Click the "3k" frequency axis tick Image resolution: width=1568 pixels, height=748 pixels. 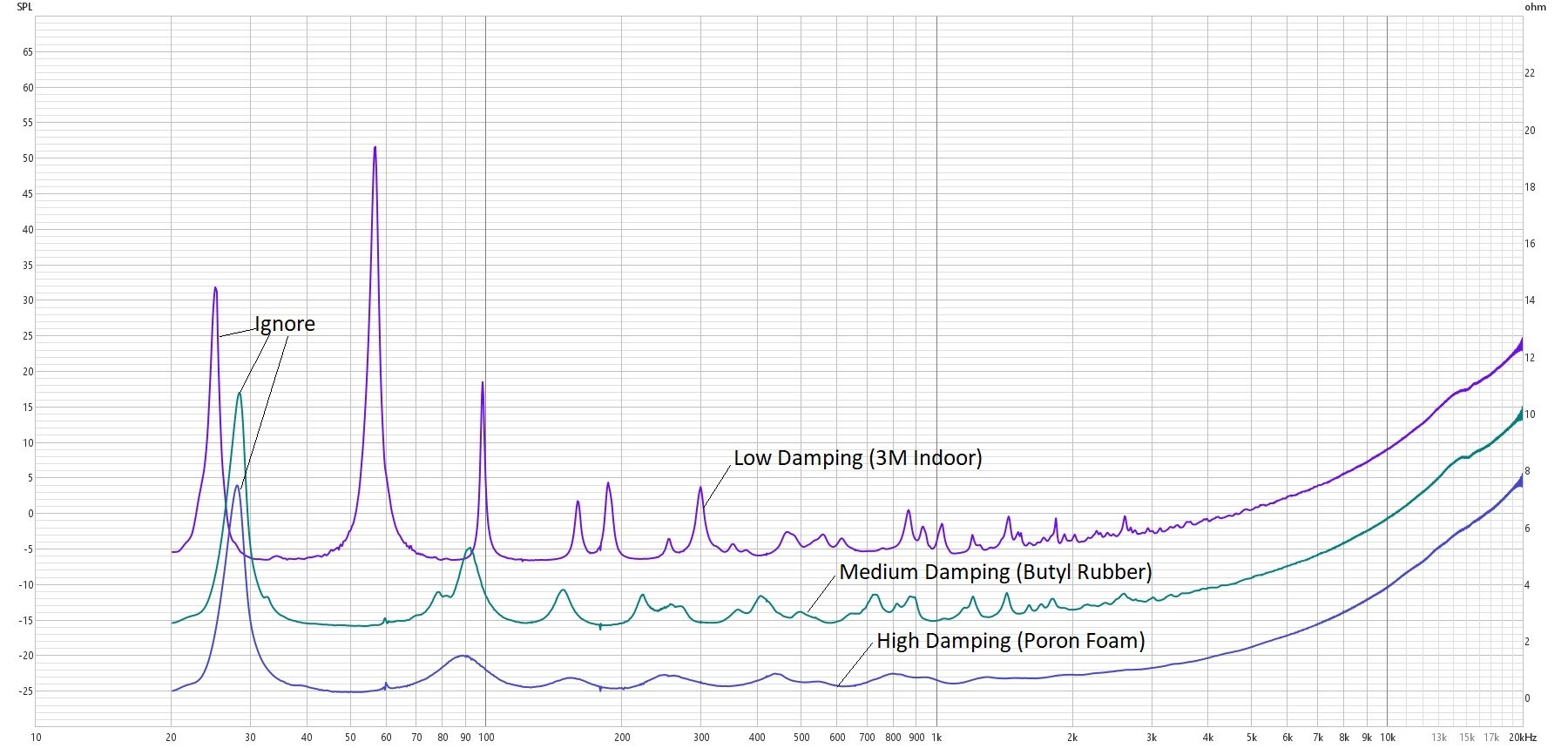tap(1152, 738)
